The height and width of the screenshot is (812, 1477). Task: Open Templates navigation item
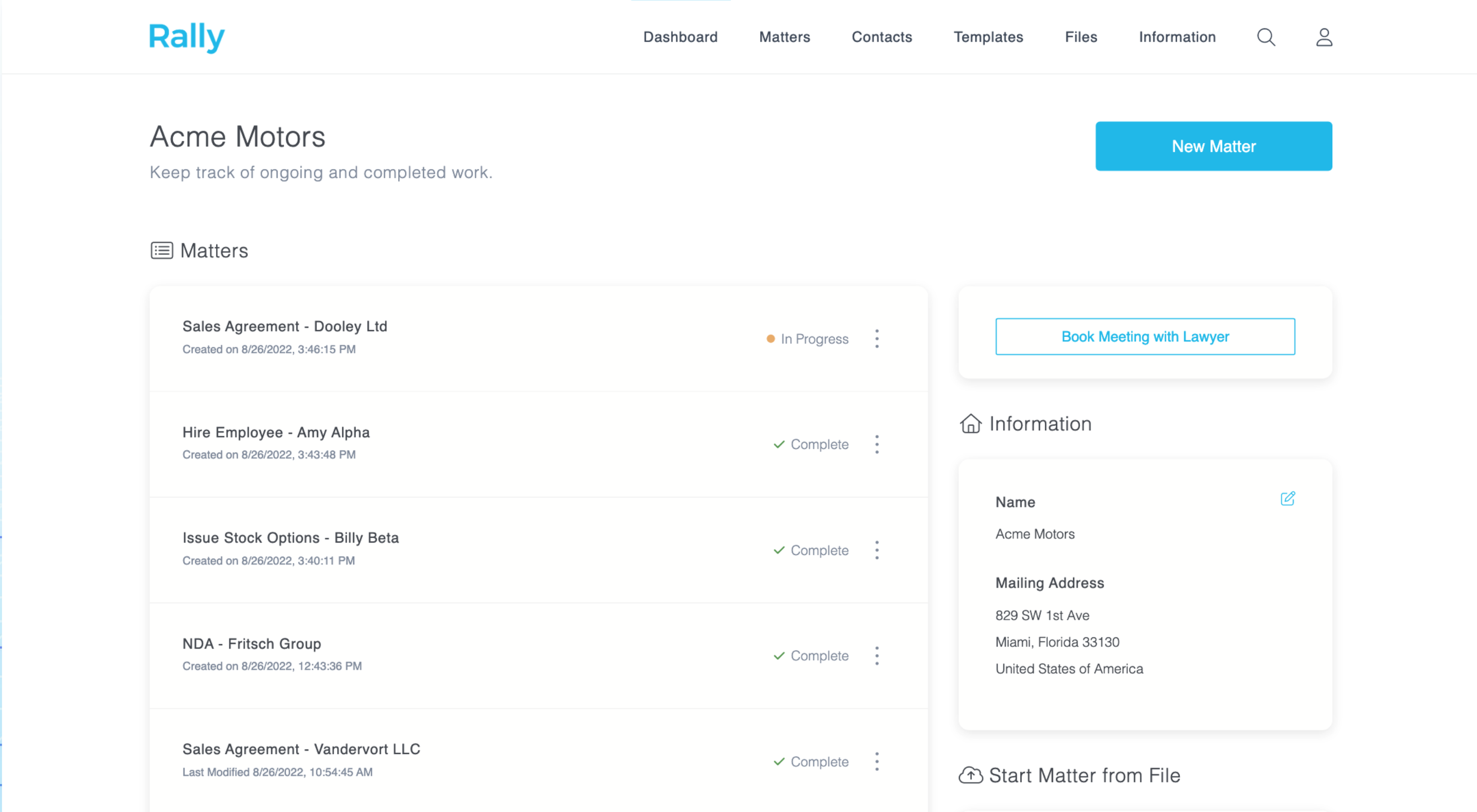tap(988, 37)
